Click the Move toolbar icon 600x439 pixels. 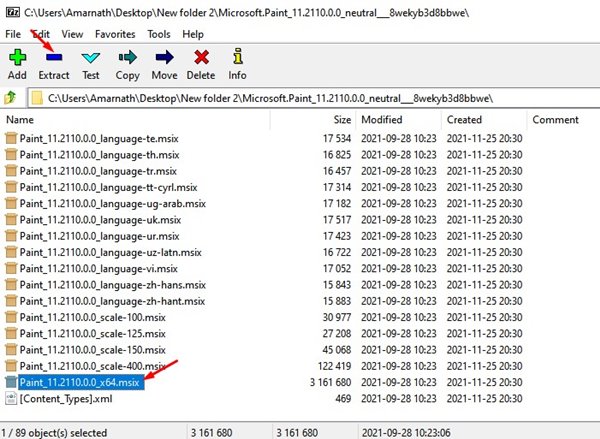click(165, 57)
